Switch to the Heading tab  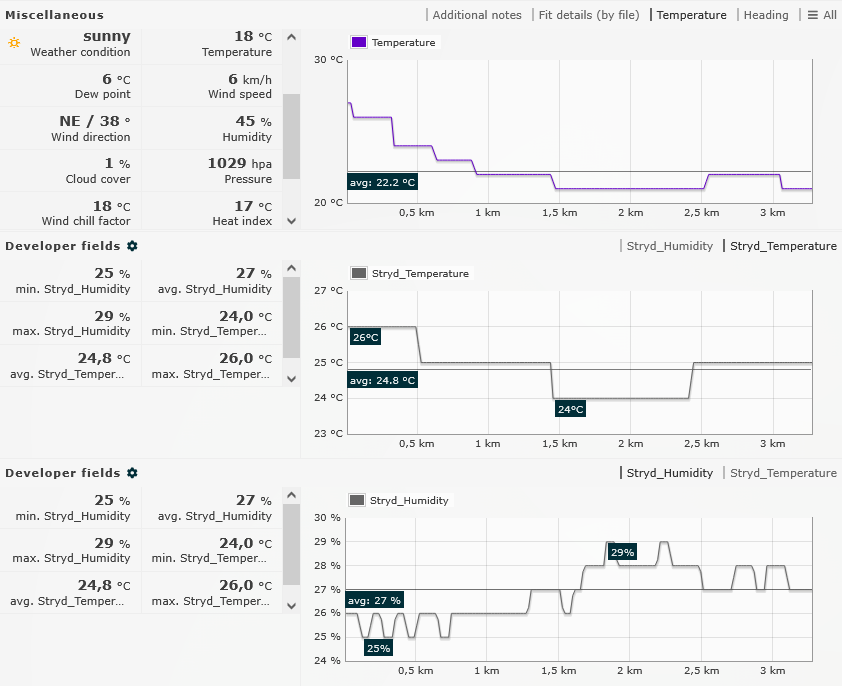(x=766, y=15)
